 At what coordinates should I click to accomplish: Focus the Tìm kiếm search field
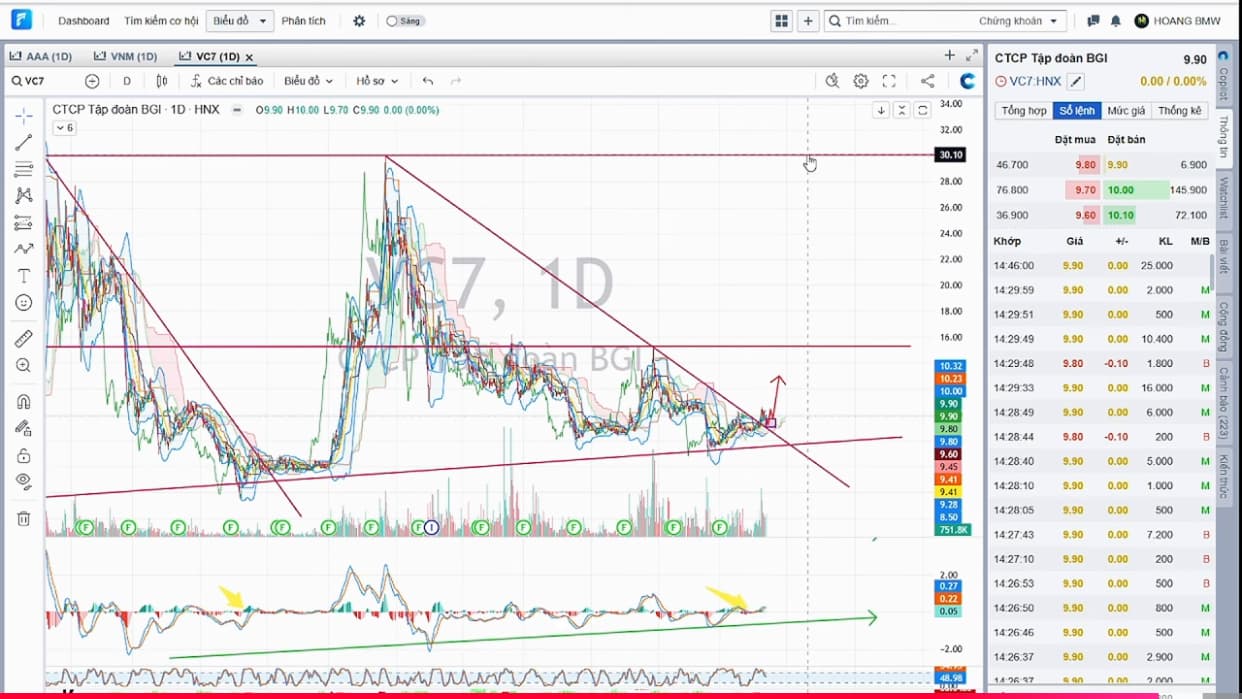[900, 21]
